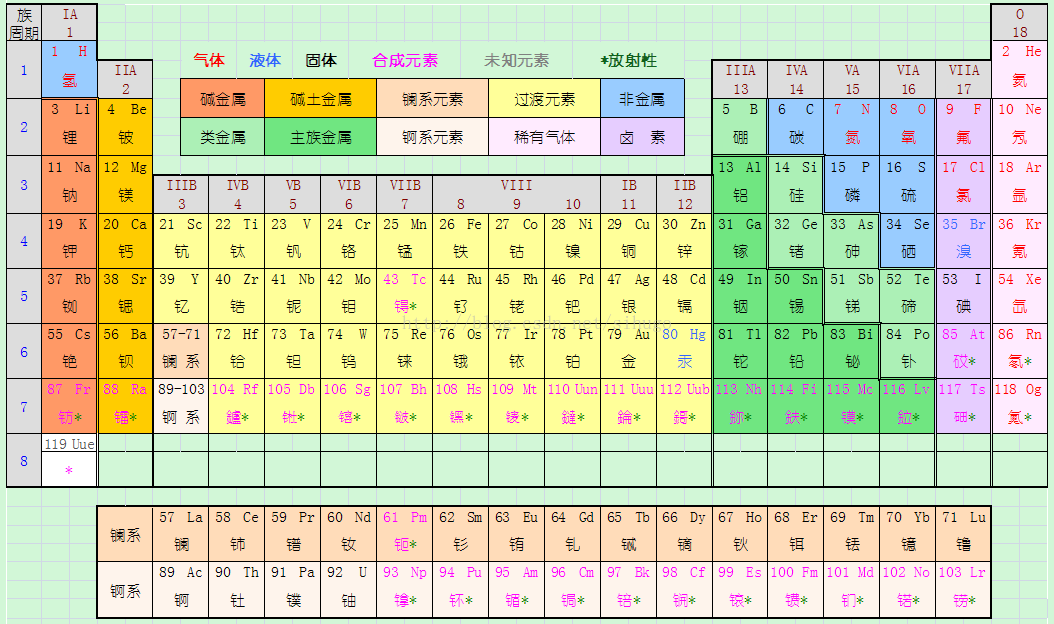The image size is (1054, 624).
Task: Click the boron cell 5 B
Action: pos(739,127)
